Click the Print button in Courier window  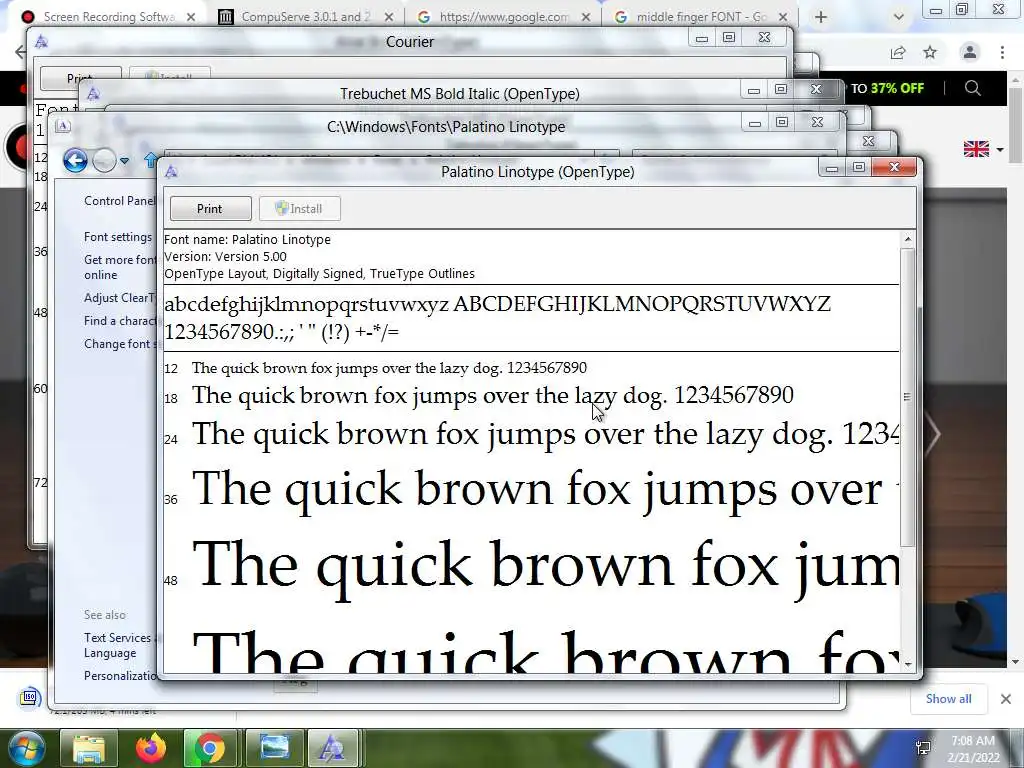point(80,78)
